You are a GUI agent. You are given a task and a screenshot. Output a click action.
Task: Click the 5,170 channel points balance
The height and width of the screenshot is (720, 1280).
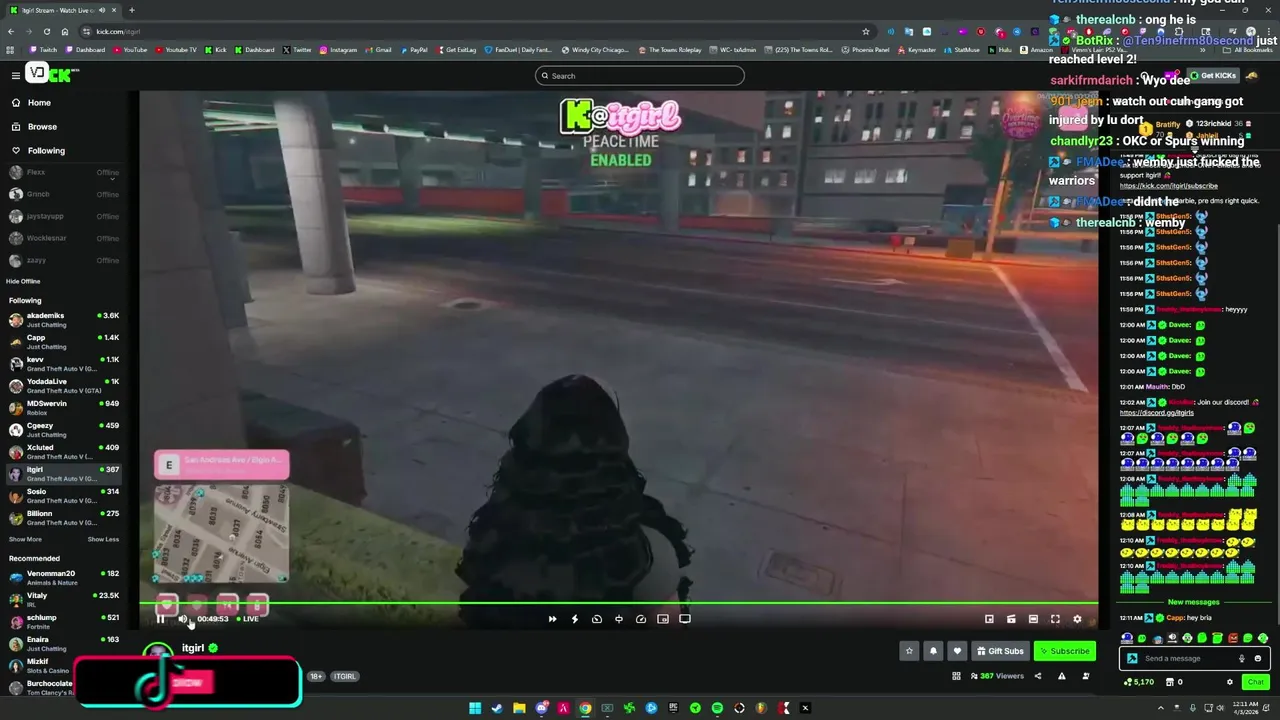pyautogui.click(x=1138, y=682)
